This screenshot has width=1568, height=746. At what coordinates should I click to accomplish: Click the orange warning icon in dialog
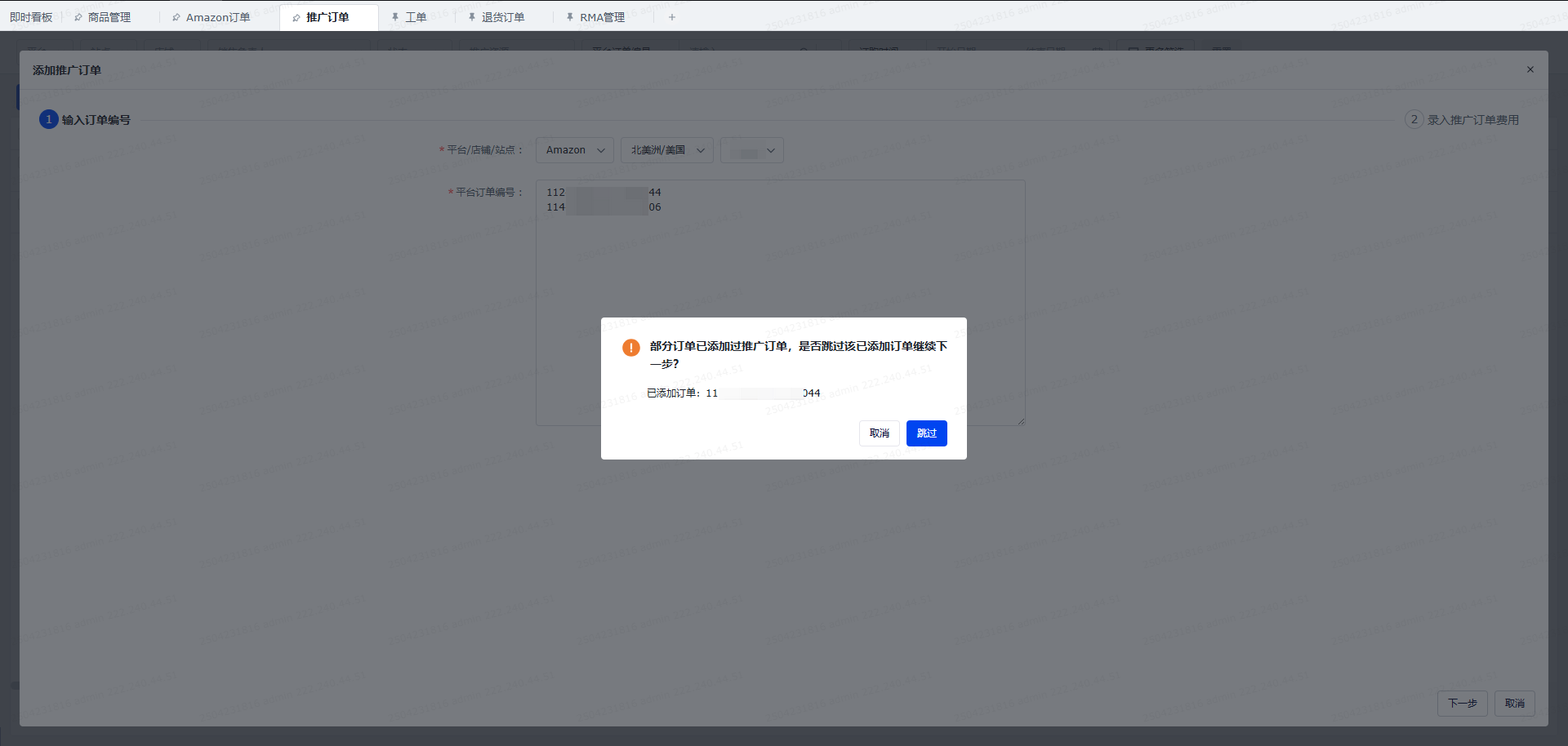coord(631,348)
